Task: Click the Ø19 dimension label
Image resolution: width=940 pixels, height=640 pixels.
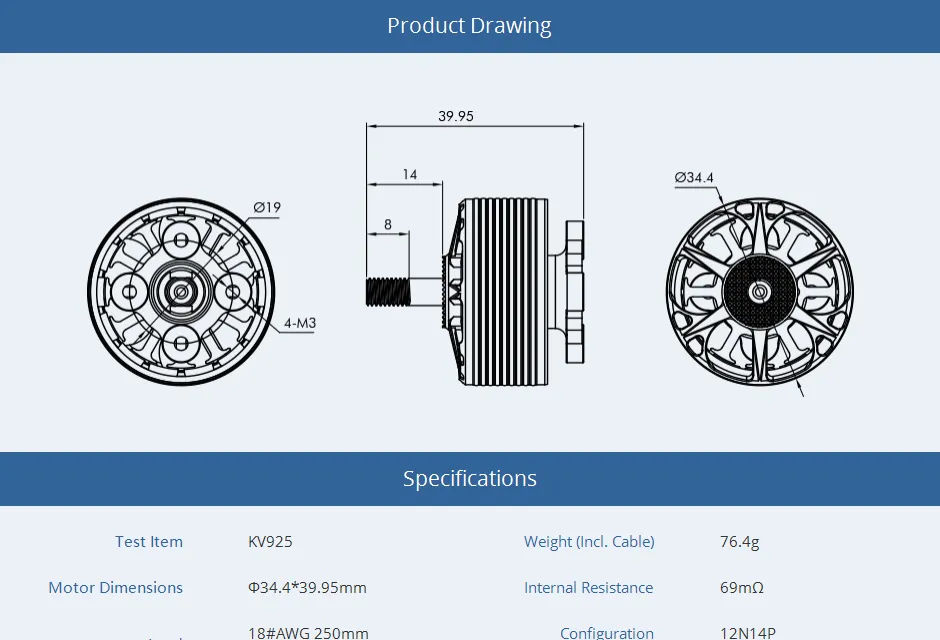Action: 266,210
